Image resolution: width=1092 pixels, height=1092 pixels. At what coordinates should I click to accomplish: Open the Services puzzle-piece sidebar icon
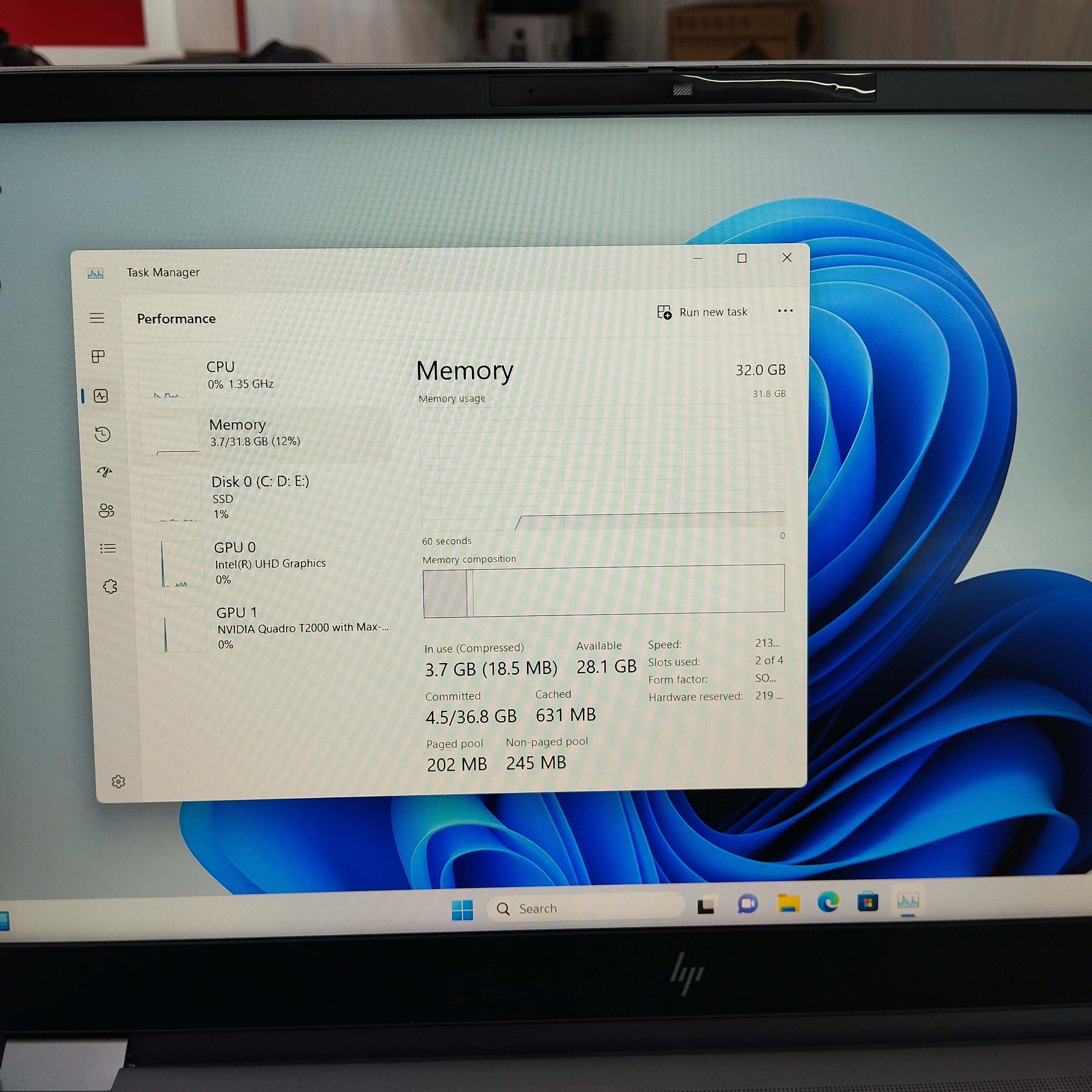[x=110, y=587]
